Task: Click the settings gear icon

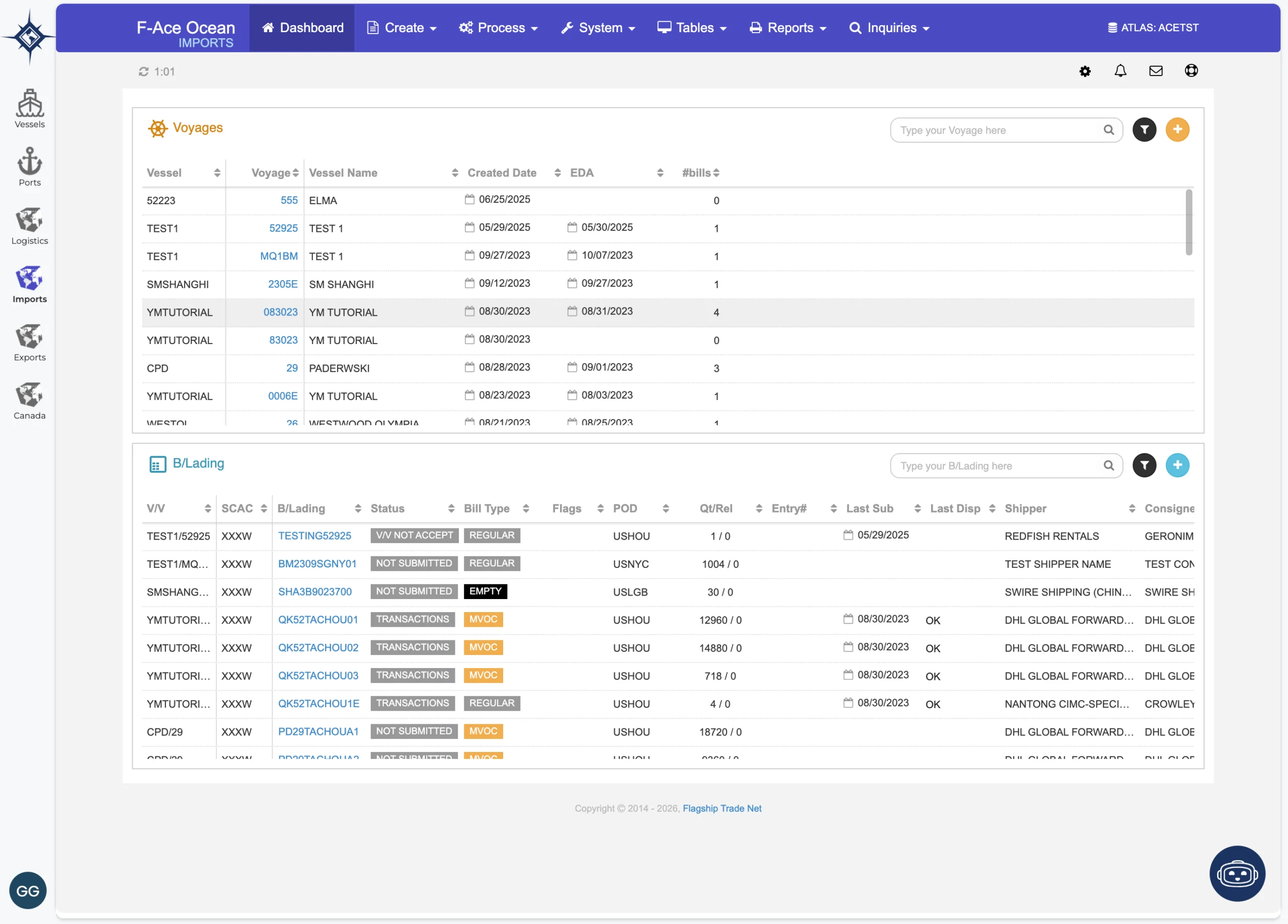Action: (x=1085, y=71)
